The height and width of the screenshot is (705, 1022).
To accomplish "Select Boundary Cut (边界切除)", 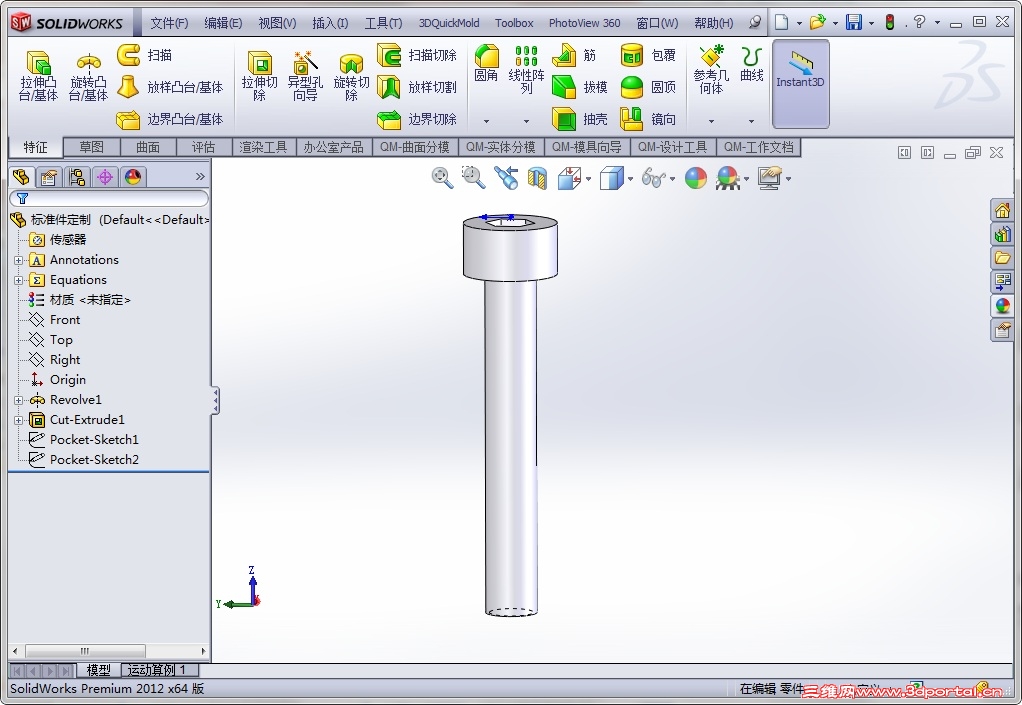I will [417, 119].
